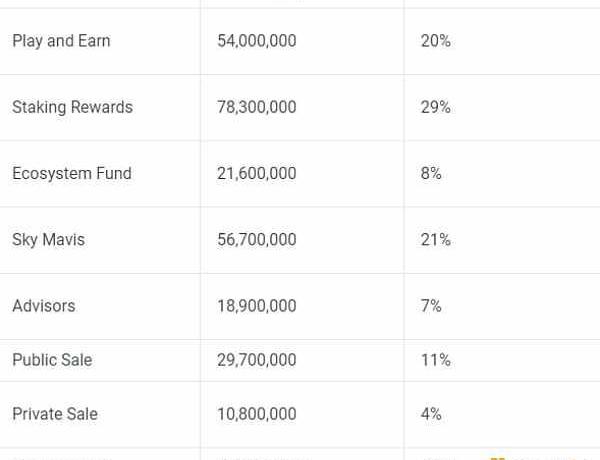The height and width of the screenshot is (460, 600).
Task: Select the 11% percentage cell
Action: click(x=435, y=360)
